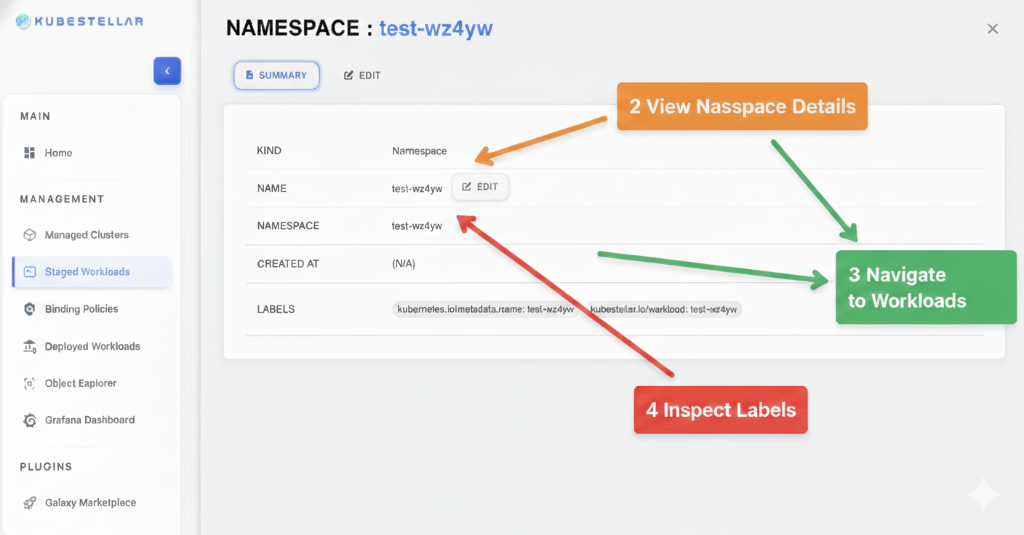1024x535 pixels.
Task: Select the kubernetes.io metadata name label chip
Action: [486, 310]
